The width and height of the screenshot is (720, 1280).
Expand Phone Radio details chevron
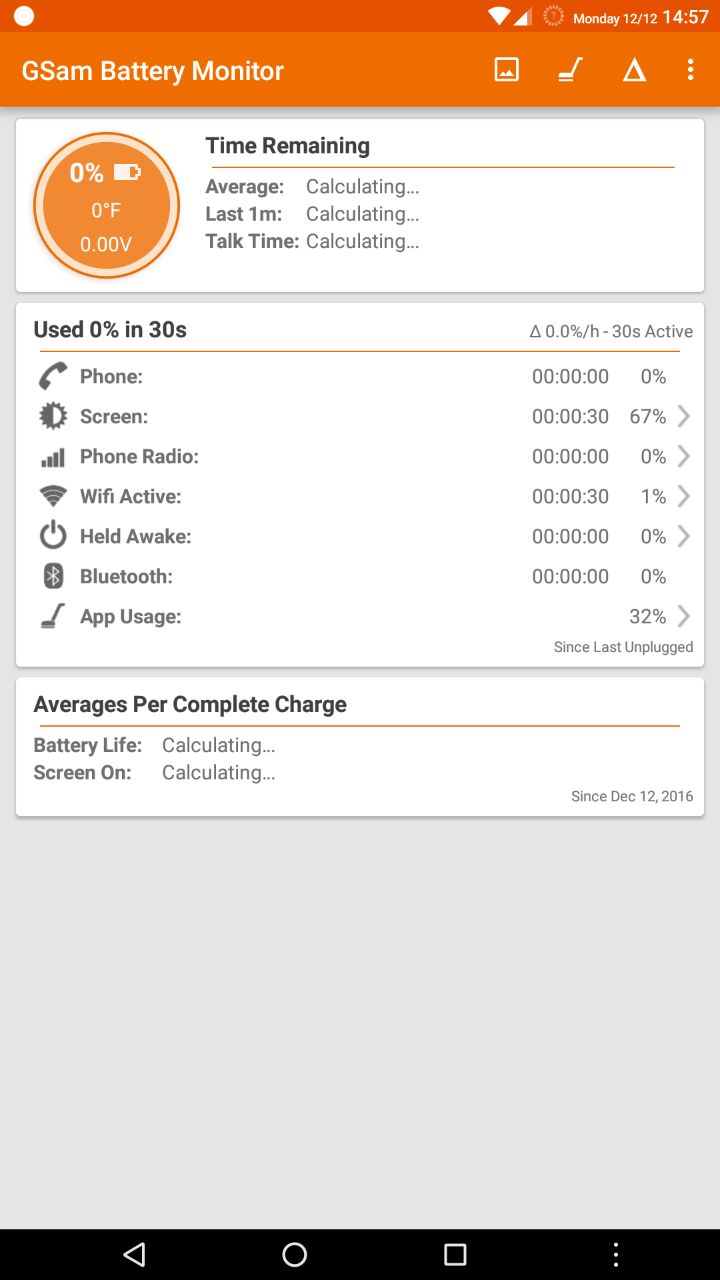[684, 456]
